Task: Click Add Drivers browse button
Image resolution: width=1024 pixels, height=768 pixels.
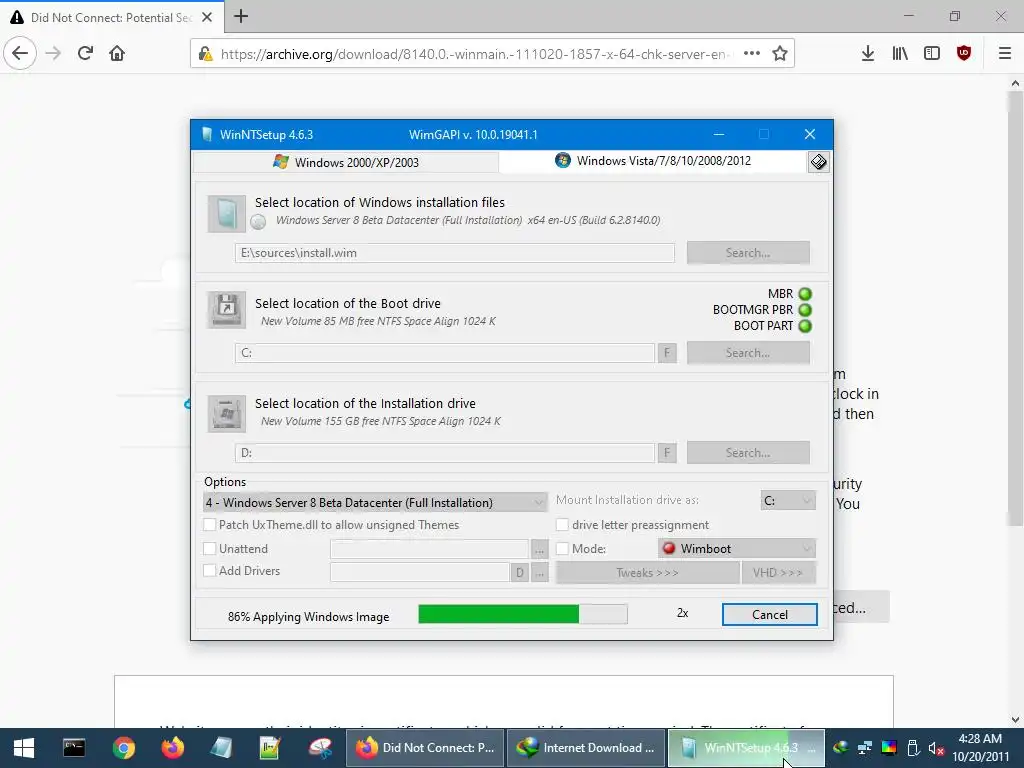Action: pos(539,573)
